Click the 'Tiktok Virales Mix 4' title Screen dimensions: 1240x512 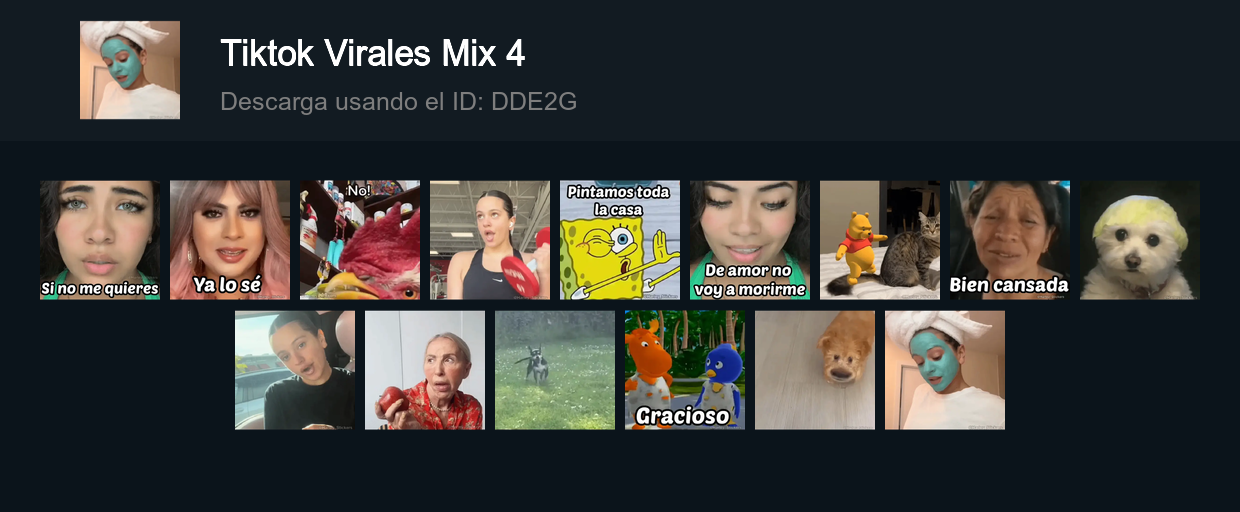pyautogui.click(x=372, y=53)
